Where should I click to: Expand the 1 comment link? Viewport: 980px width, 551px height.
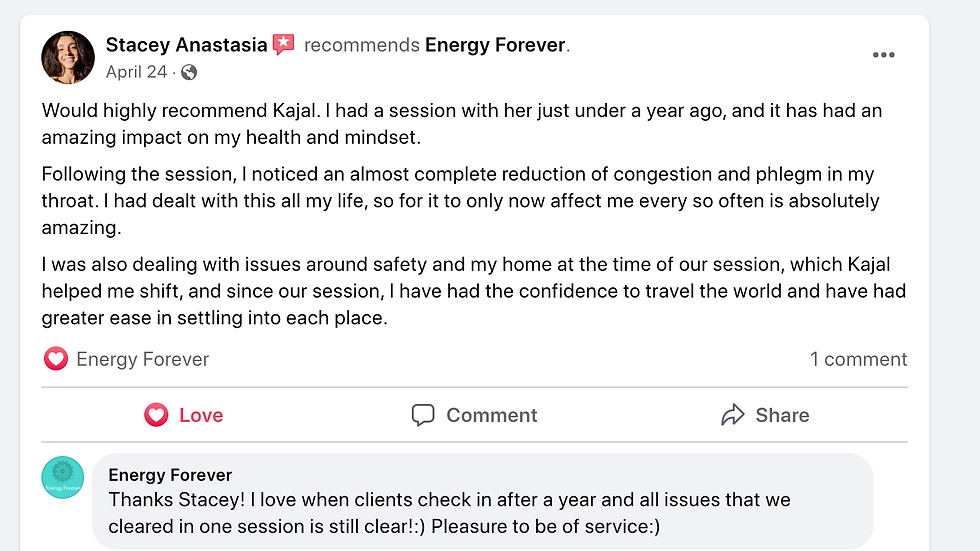(x=858, y=359)
